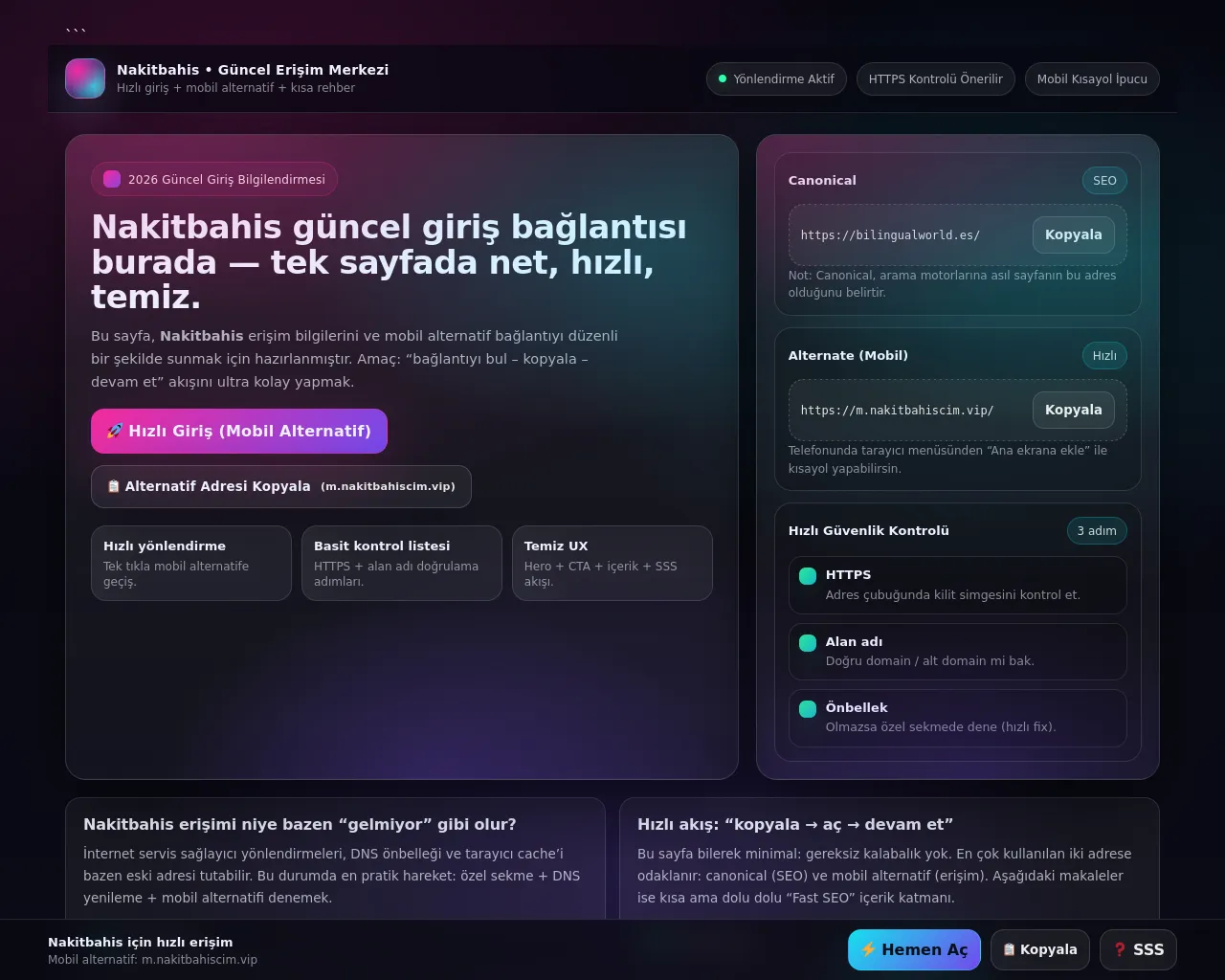Click Mobil alternatif: m.nakitbahiscim.vip footer text

point(153,959)
